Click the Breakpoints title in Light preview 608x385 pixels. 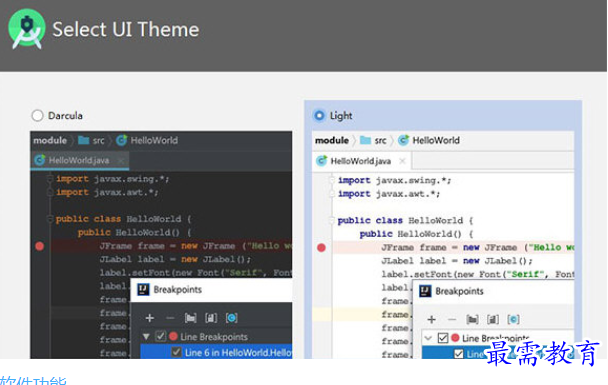(459, 291)
